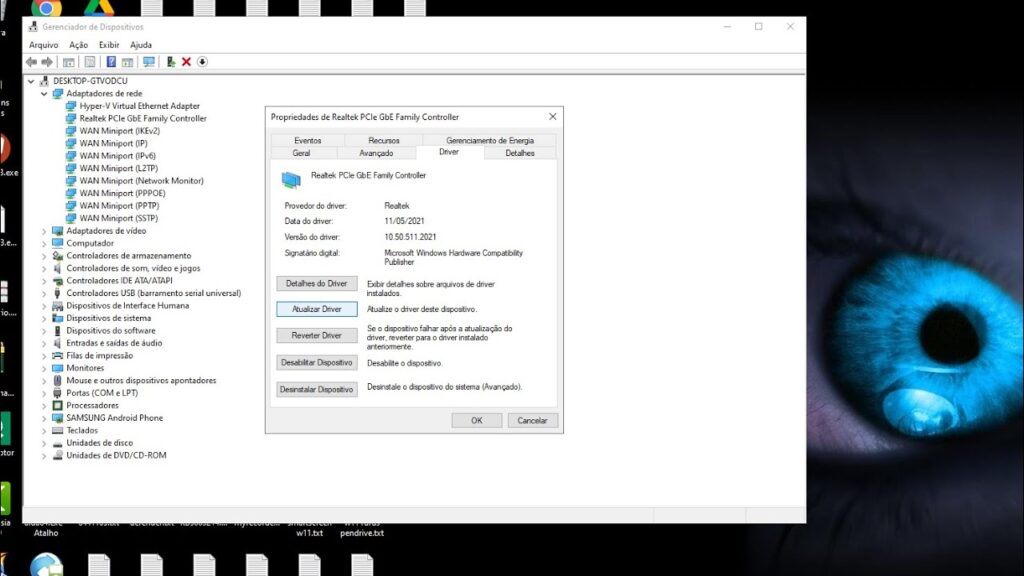Viewport: 1024px width, 576px height.
Task: Switch to the Geral tab
Action: tap(301, 153)
